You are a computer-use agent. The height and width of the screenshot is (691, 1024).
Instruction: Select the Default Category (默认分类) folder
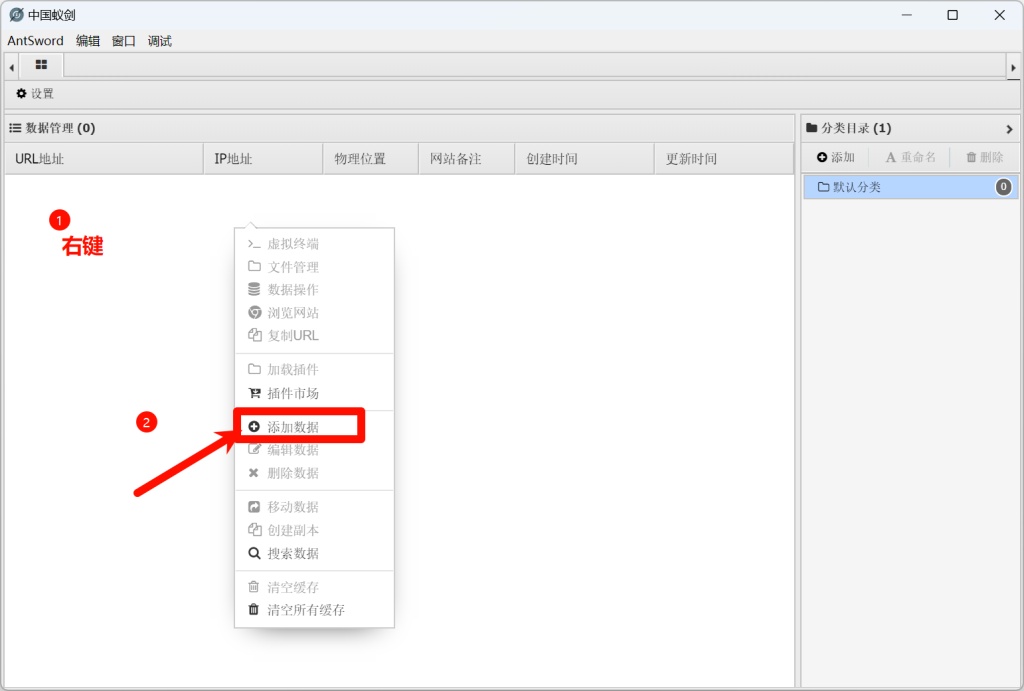tap(857, 187)
